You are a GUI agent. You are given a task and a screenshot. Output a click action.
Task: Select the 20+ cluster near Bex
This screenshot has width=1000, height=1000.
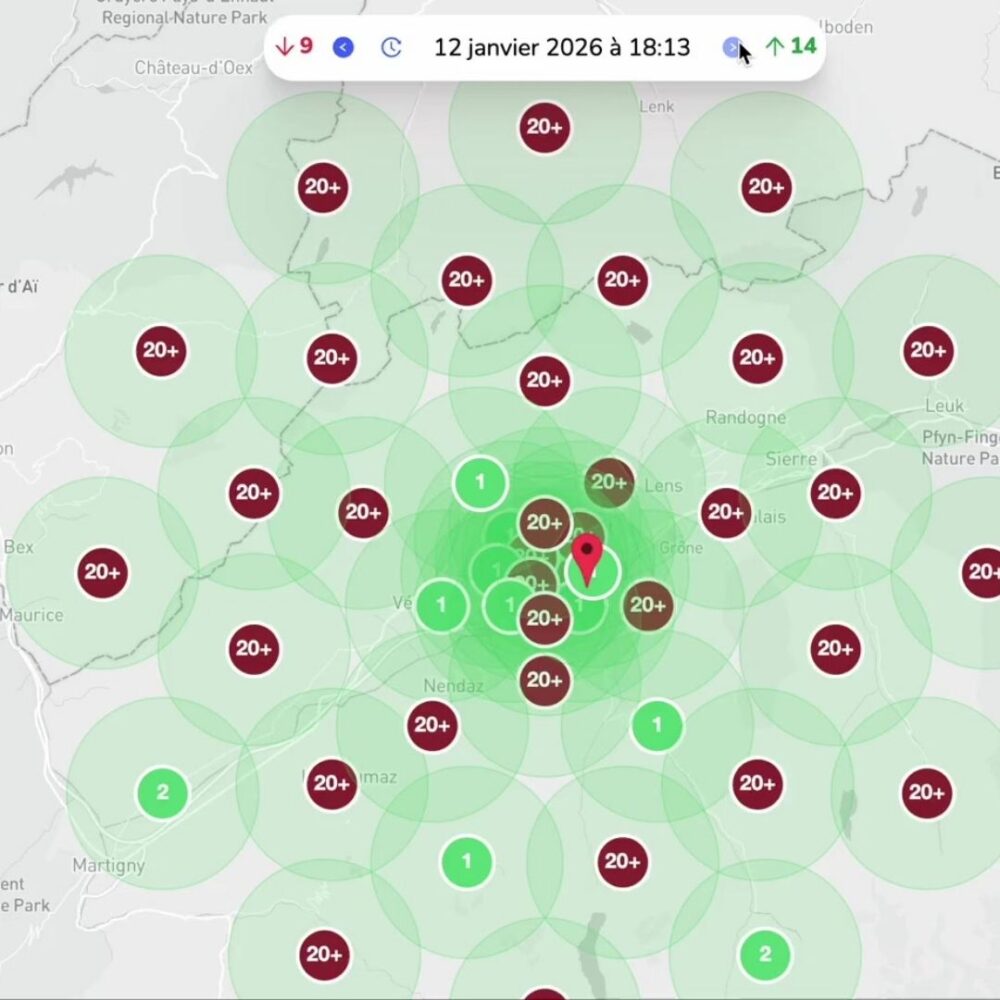[101, 573]
